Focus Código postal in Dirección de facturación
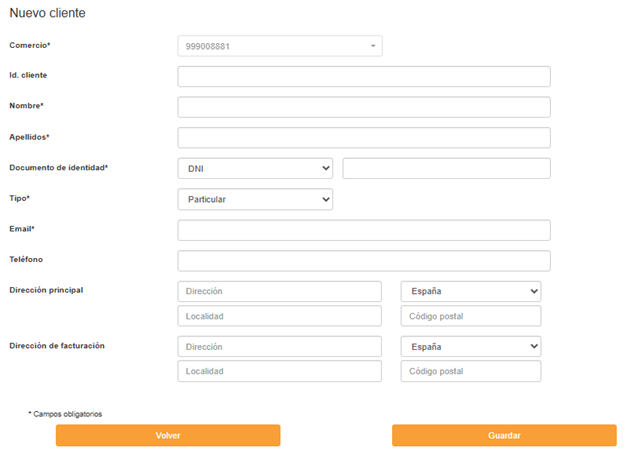The height and width of the screenshot is (455, 627). tap(470, 371)
